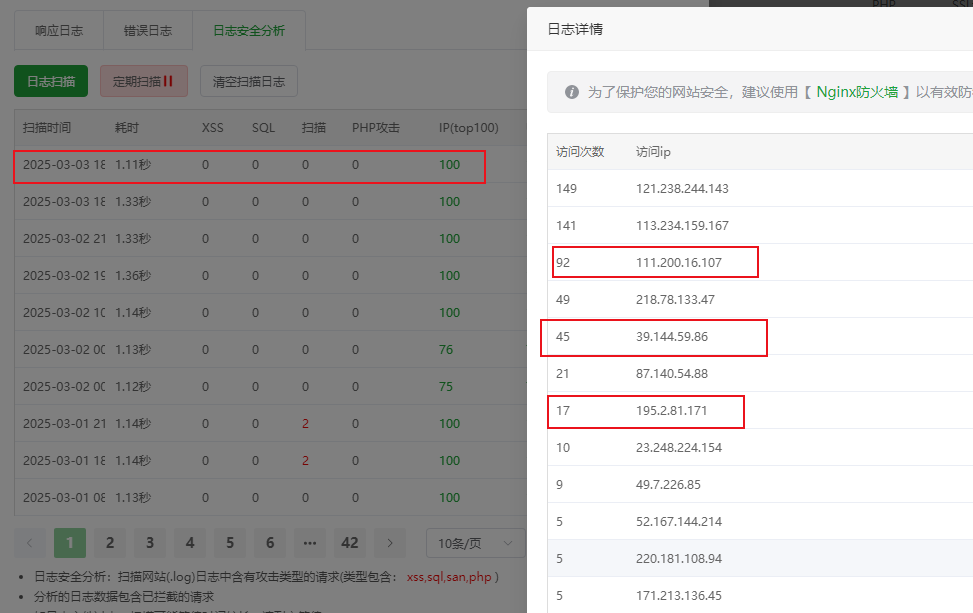This screenshot has width=973, height=613.
Task: Pause scheduled scan via 定期扫描 button
Action: (x=143, y=81)
